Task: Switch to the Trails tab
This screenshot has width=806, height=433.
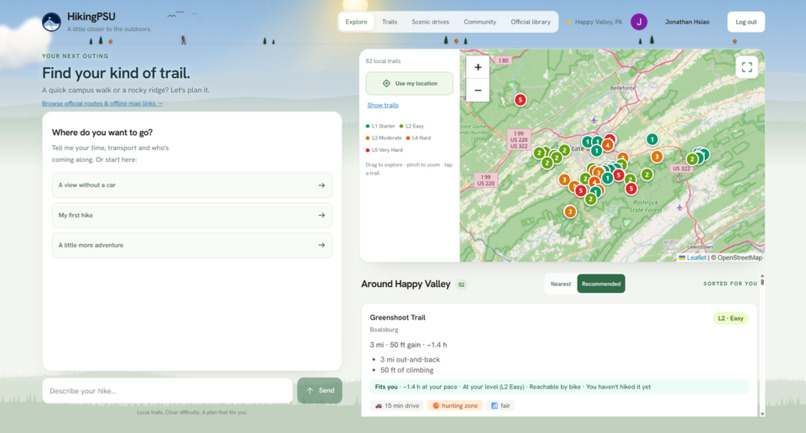Action: tap(389, 22)
